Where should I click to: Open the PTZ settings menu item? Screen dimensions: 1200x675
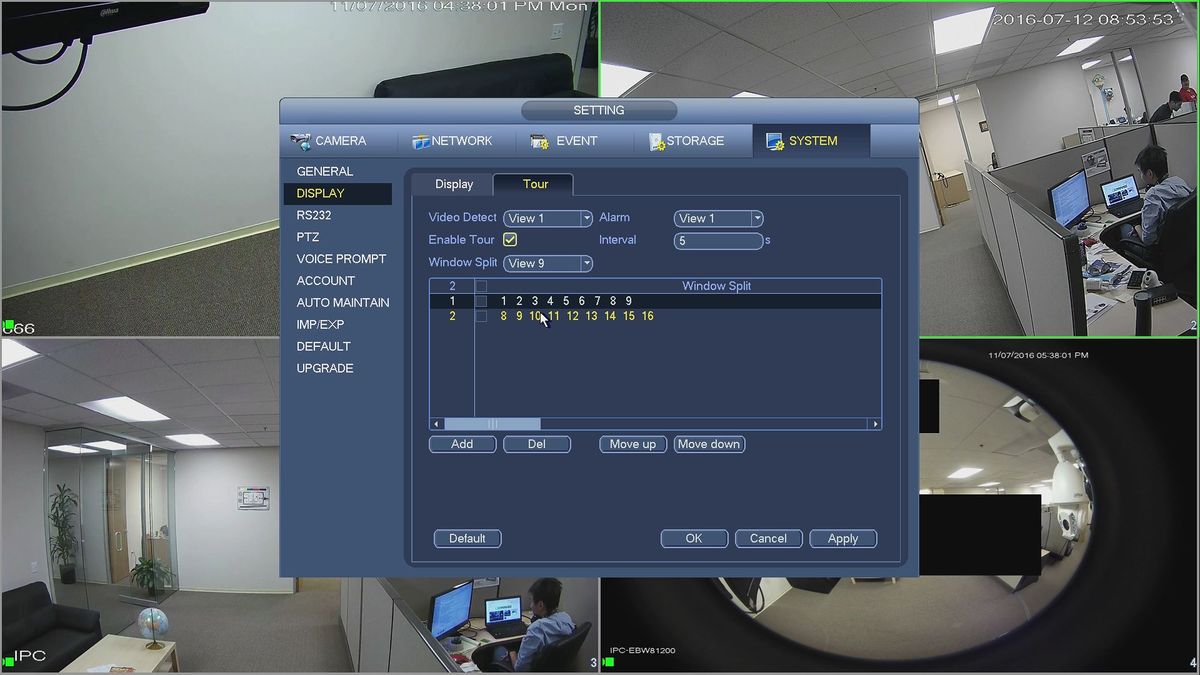click(308, 237)
